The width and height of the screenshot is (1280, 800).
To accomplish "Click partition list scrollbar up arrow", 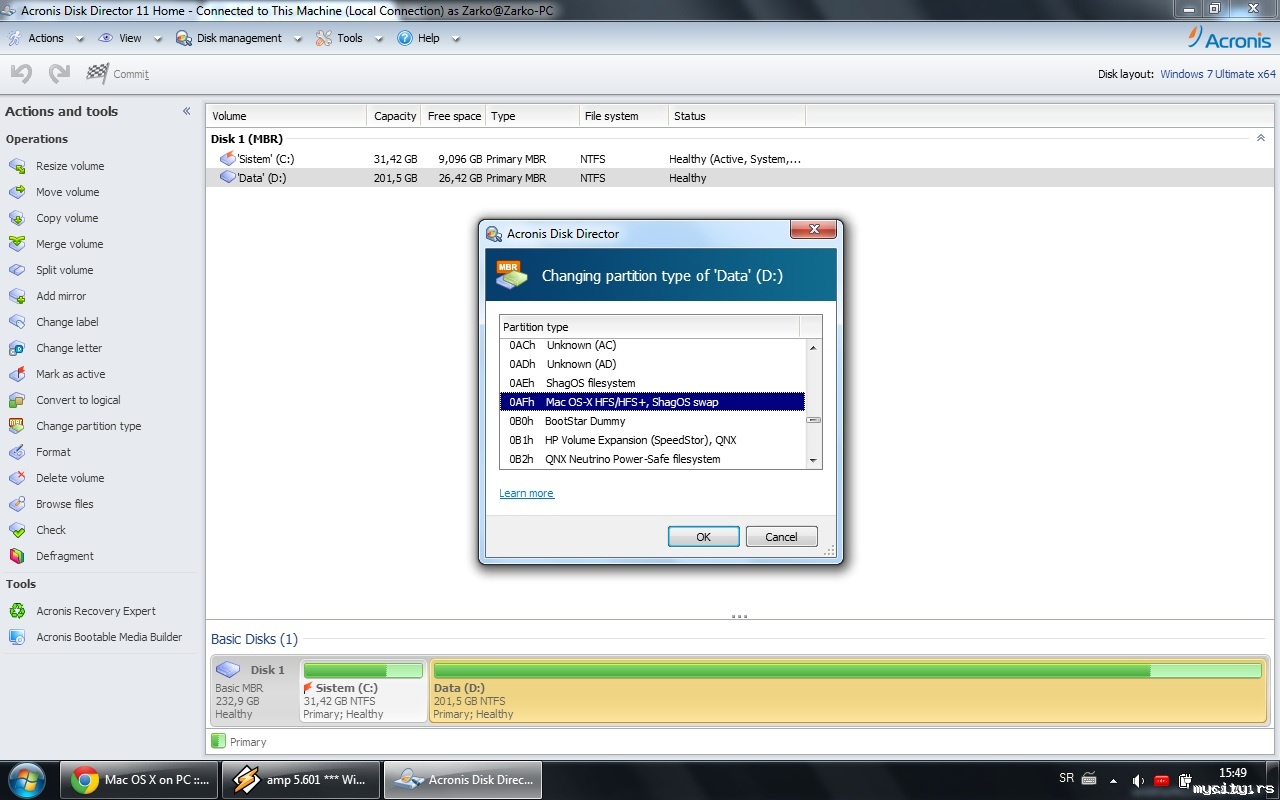I will tap(813, 347).
